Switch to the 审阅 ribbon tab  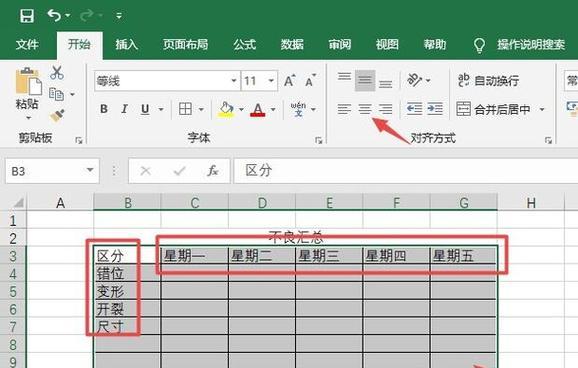(340, 45)
